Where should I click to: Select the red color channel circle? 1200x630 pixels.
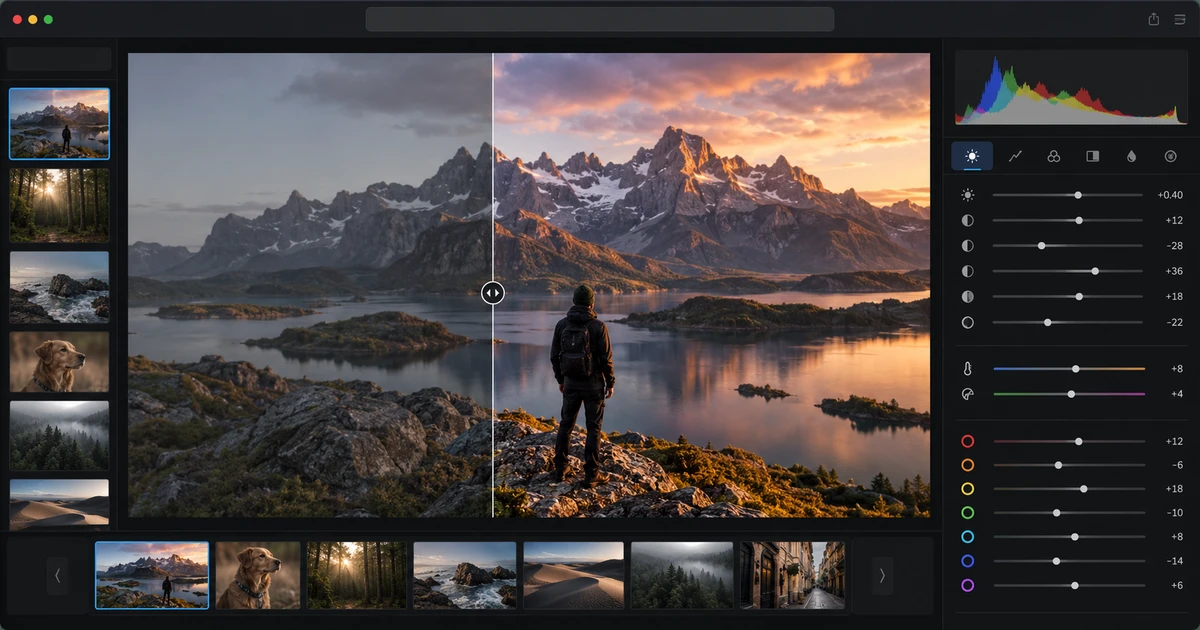[x=967, y=441]
